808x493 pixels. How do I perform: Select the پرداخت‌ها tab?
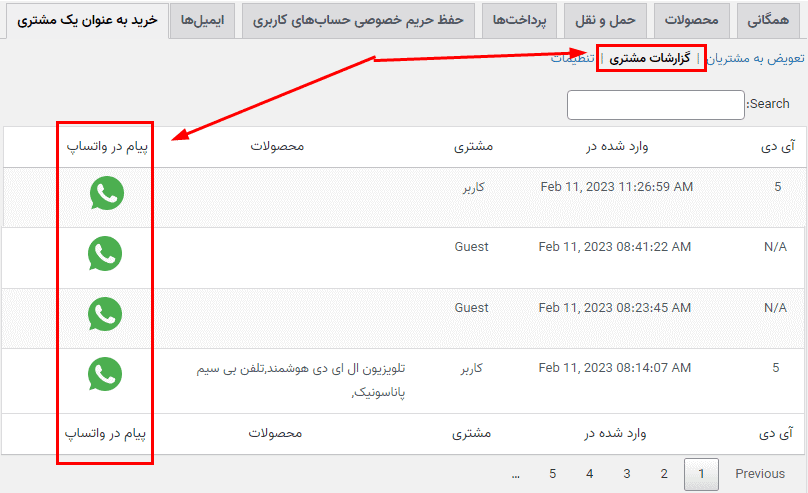(x=519, y=20)
